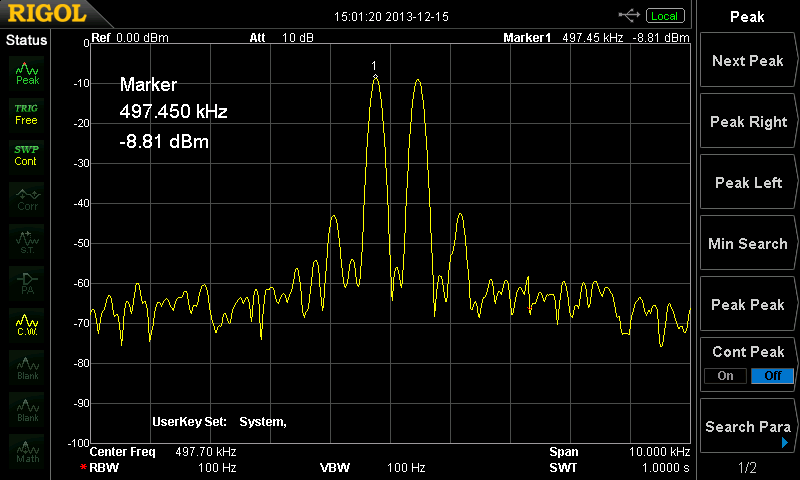Select the C.W. status icon

pos(27,324)
